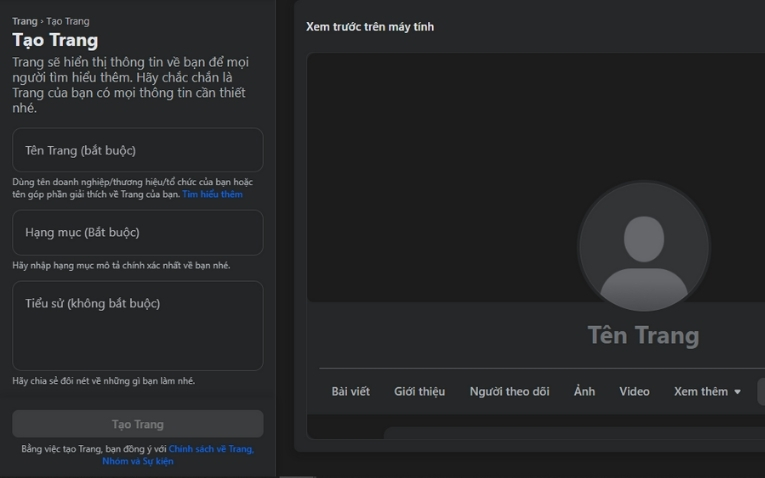Go back via Trang breadcrumb link
Screen dimensions: 765x478
[x=24, y=21]
